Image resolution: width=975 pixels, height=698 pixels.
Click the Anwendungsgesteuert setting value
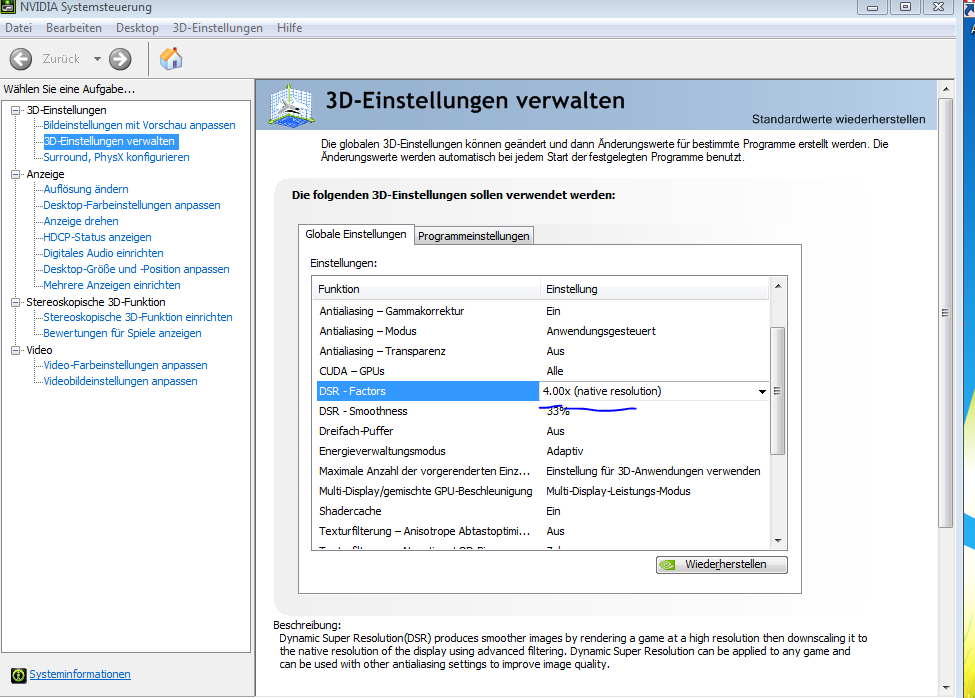[x=601, y=331]
